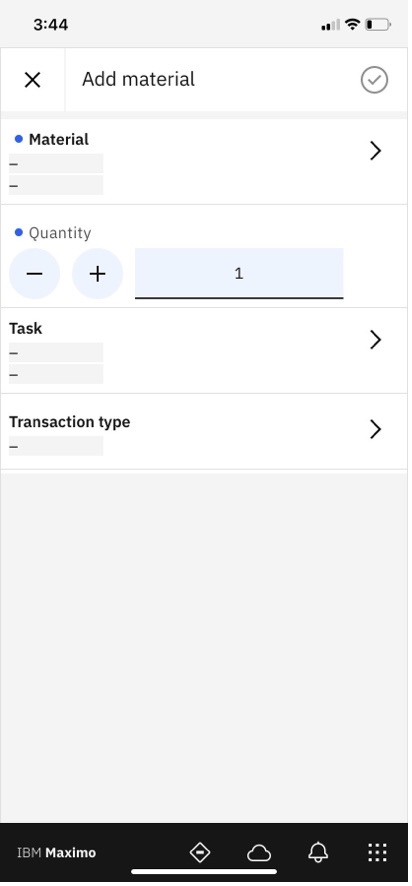Tap the cloud sync icon

[259, 853]
